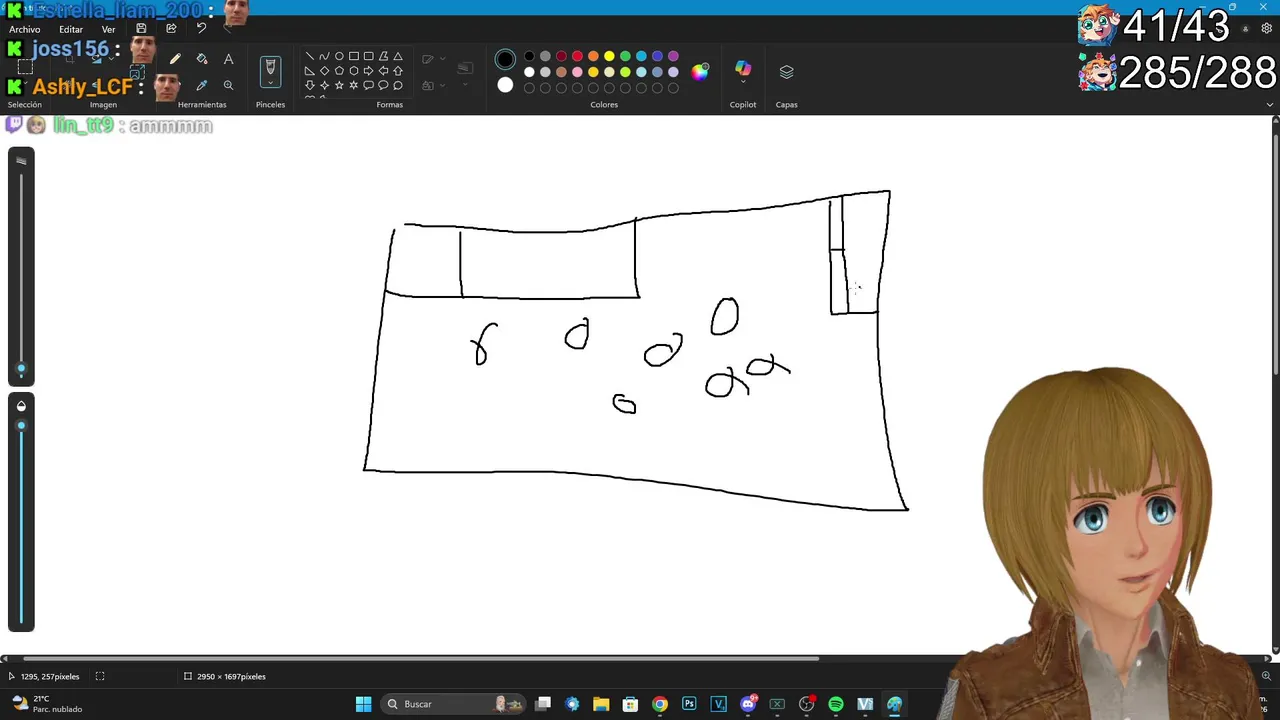Collapse the ribbon with the chevron
Viewport: 1280px width, 720px height.
1270,104
